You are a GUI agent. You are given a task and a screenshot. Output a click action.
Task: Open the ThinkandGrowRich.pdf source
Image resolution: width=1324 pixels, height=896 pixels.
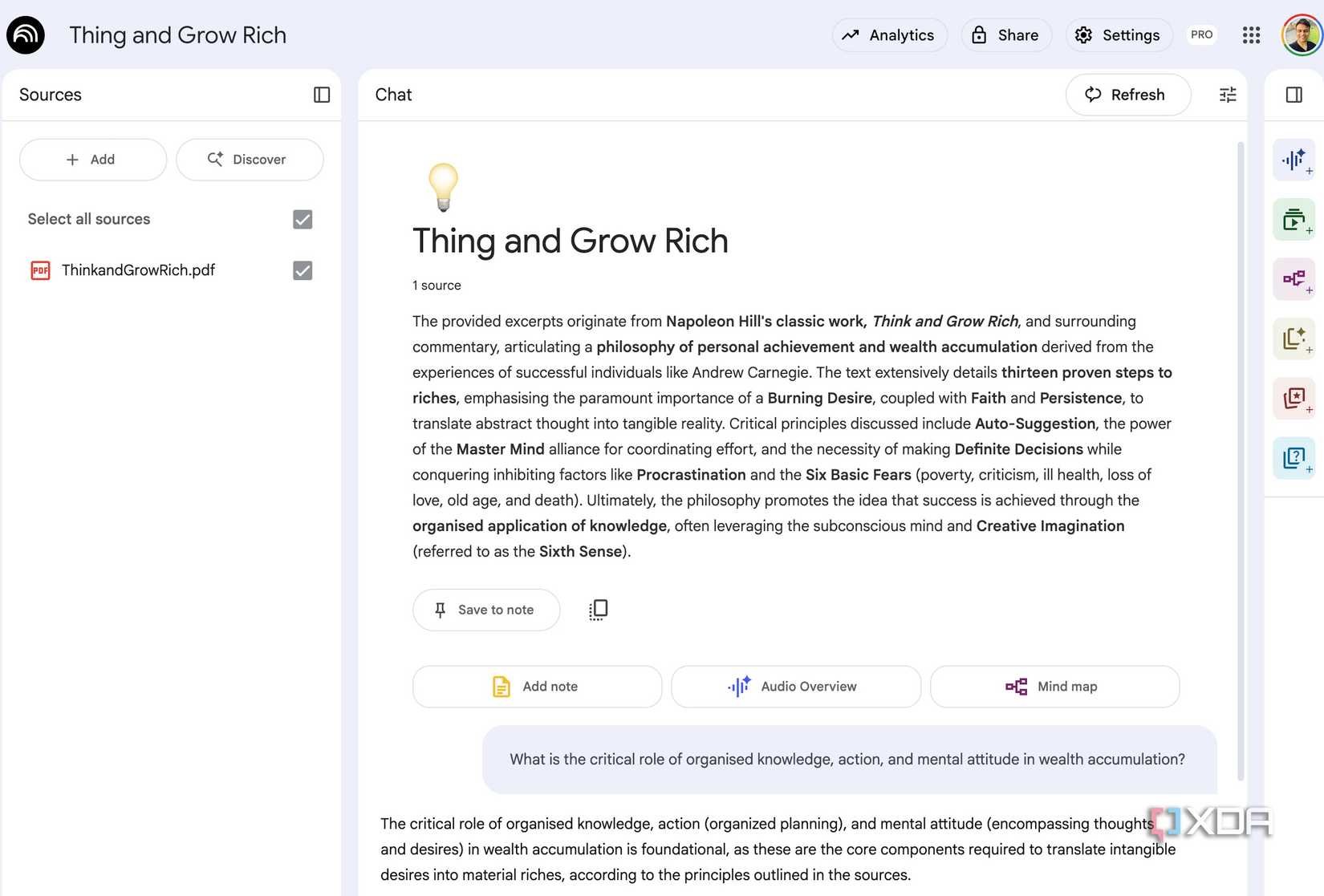click(x=138, y=270)
